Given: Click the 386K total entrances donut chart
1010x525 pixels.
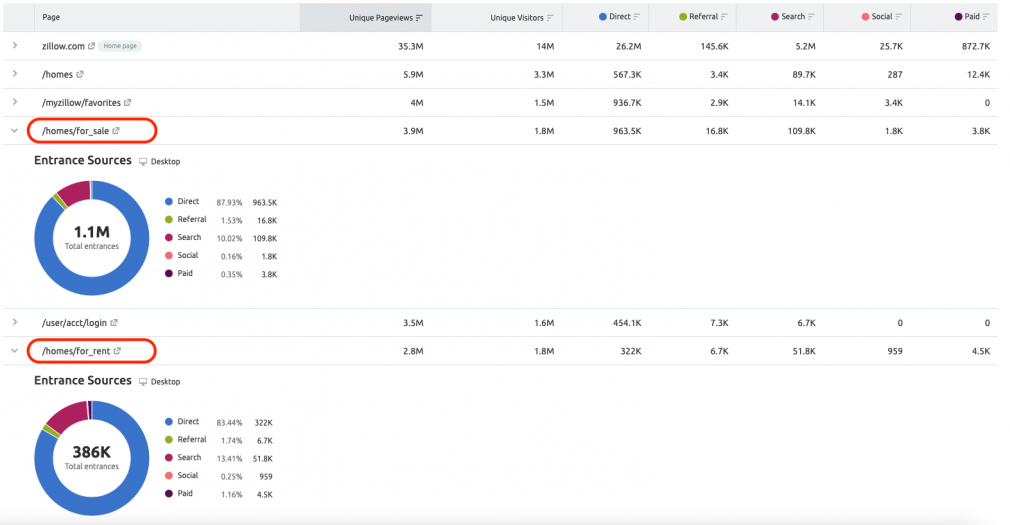Looking at the screenshot, I should pos(91,456).
